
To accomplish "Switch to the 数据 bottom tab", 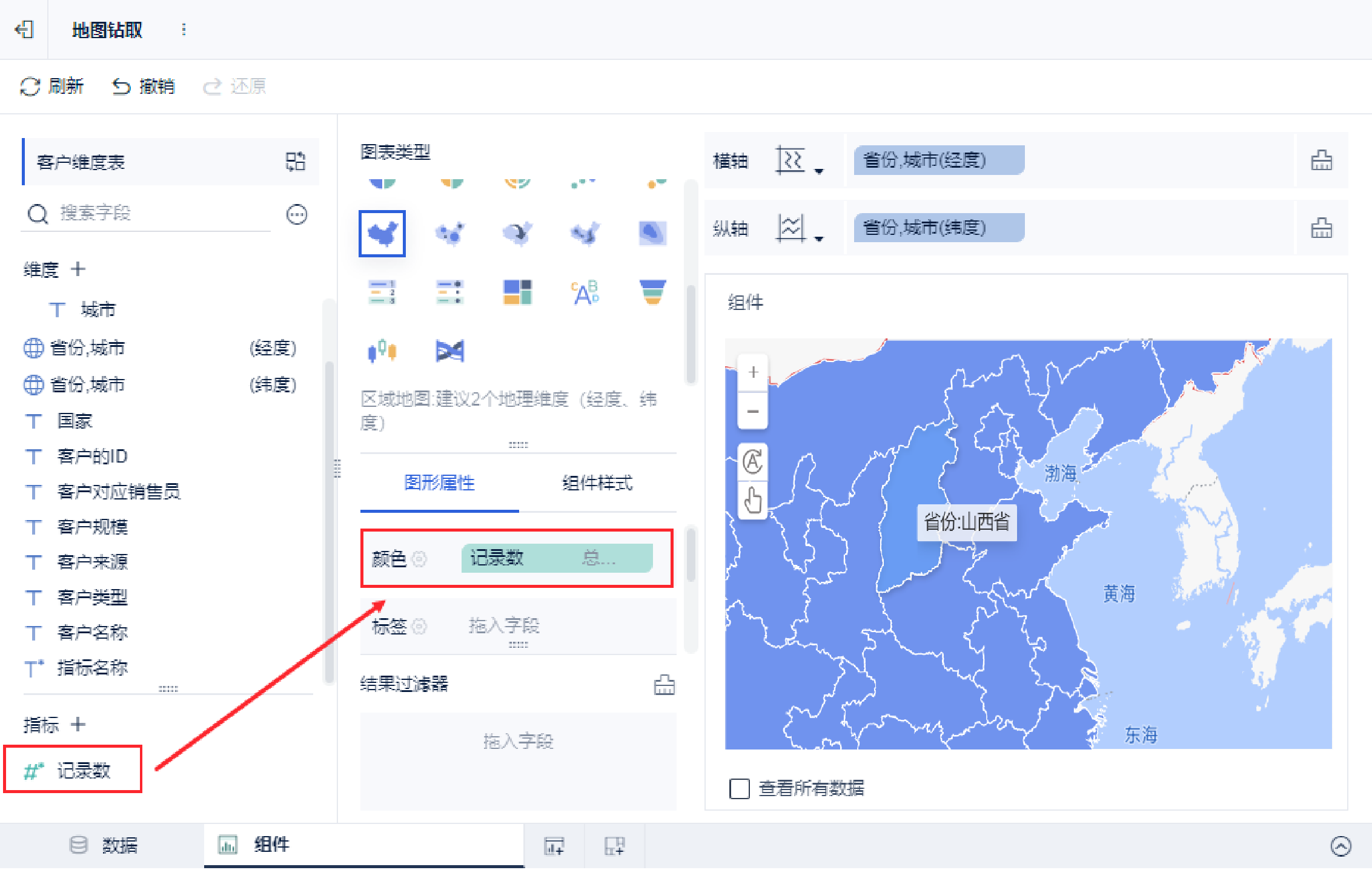I will pyautogui.click(x=104, y=845).
